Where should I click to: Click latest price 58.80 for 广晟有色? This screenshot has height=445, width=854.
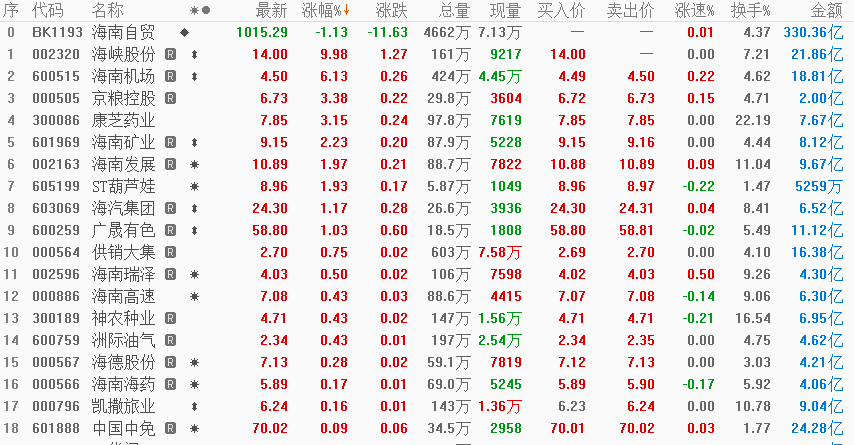tap(270, 230)
